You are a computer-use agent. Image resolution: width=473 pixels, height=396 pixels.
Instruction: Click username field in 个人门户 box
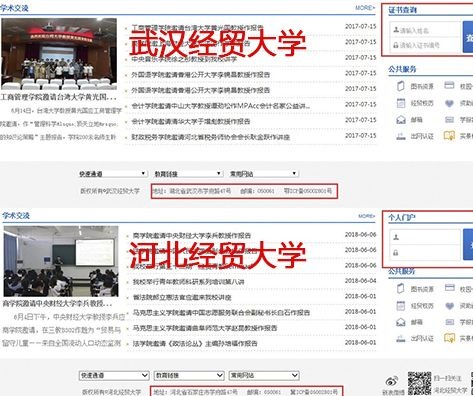coord(425,237)
